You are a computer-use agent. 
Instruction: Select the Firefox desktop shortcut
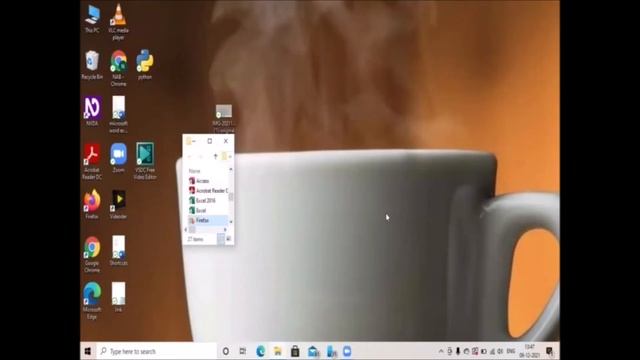tap(92, 204)
